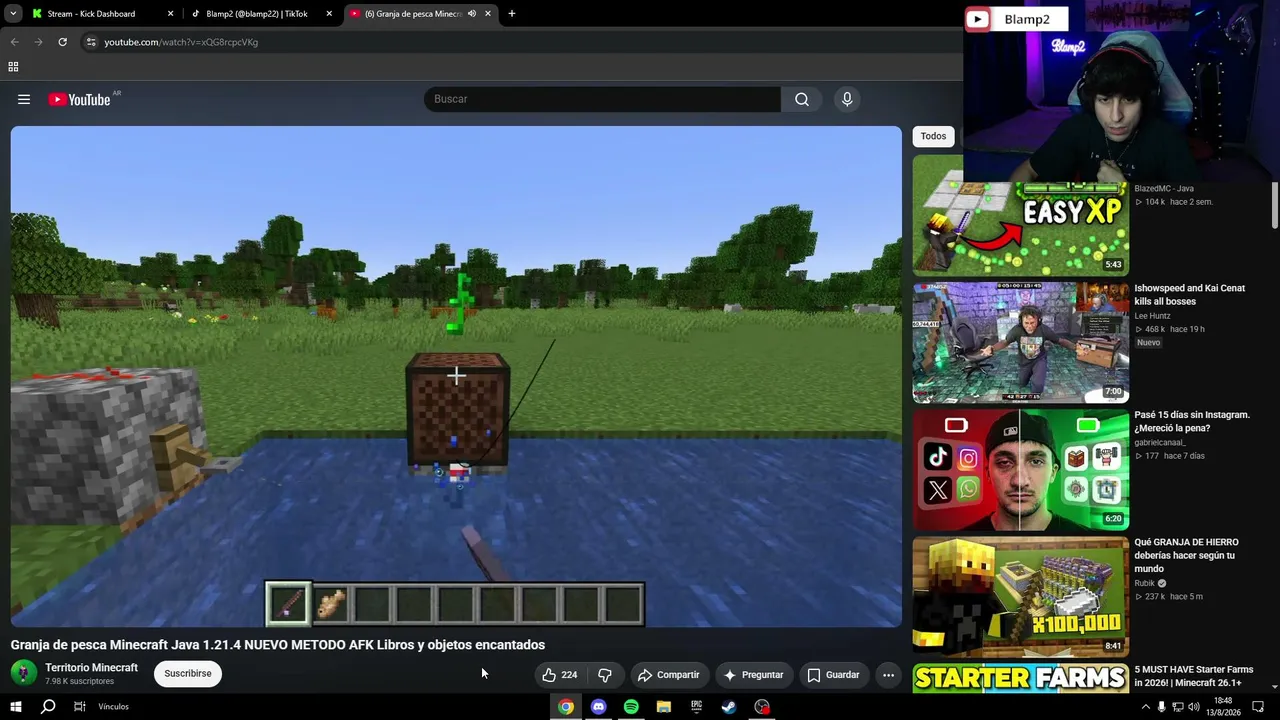
Task: Mute the YouTube tab via its speaker icon
Action: tap(471, 14)
